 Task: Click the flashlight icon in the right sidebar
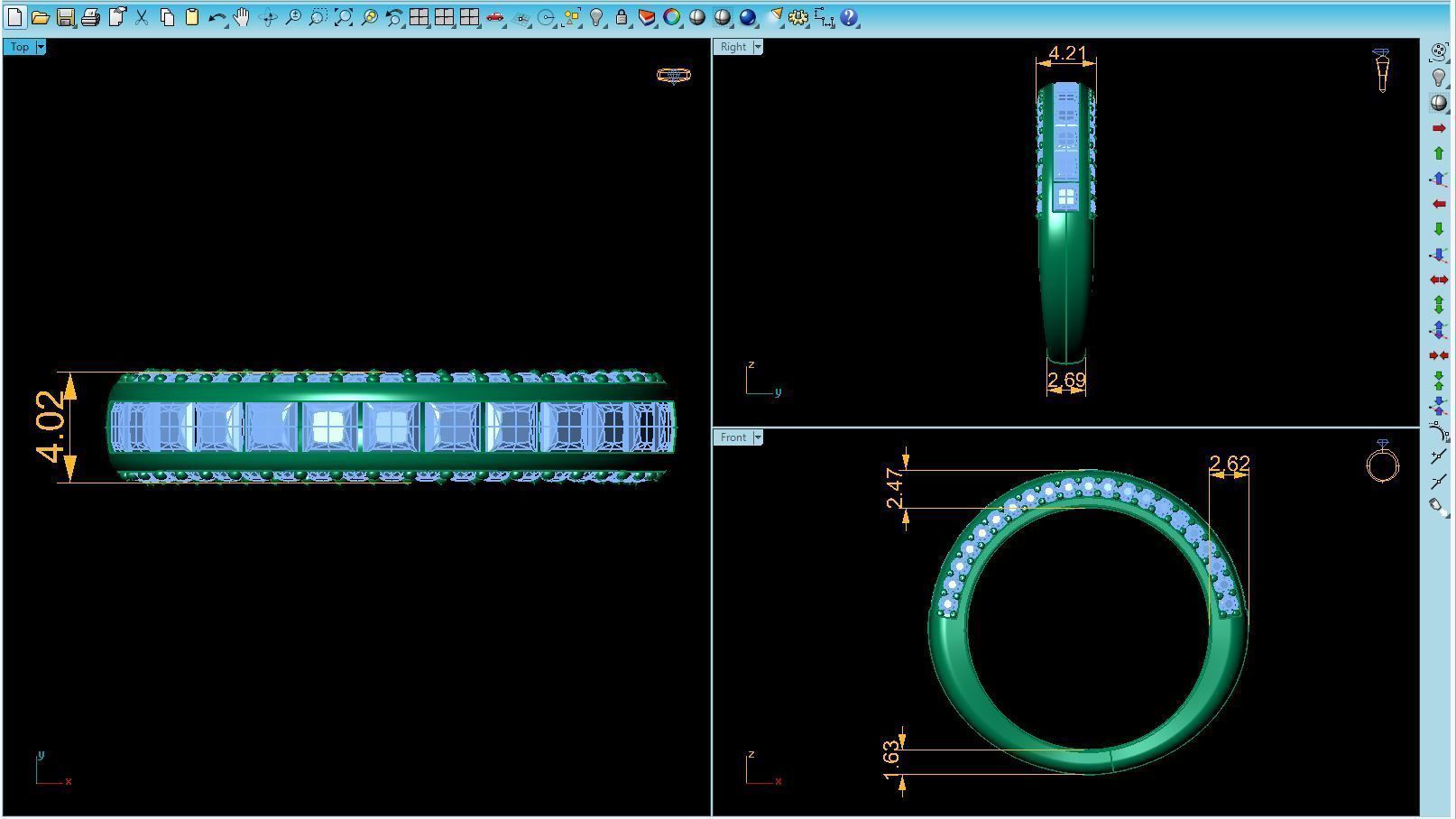[x=1439, y=507]
